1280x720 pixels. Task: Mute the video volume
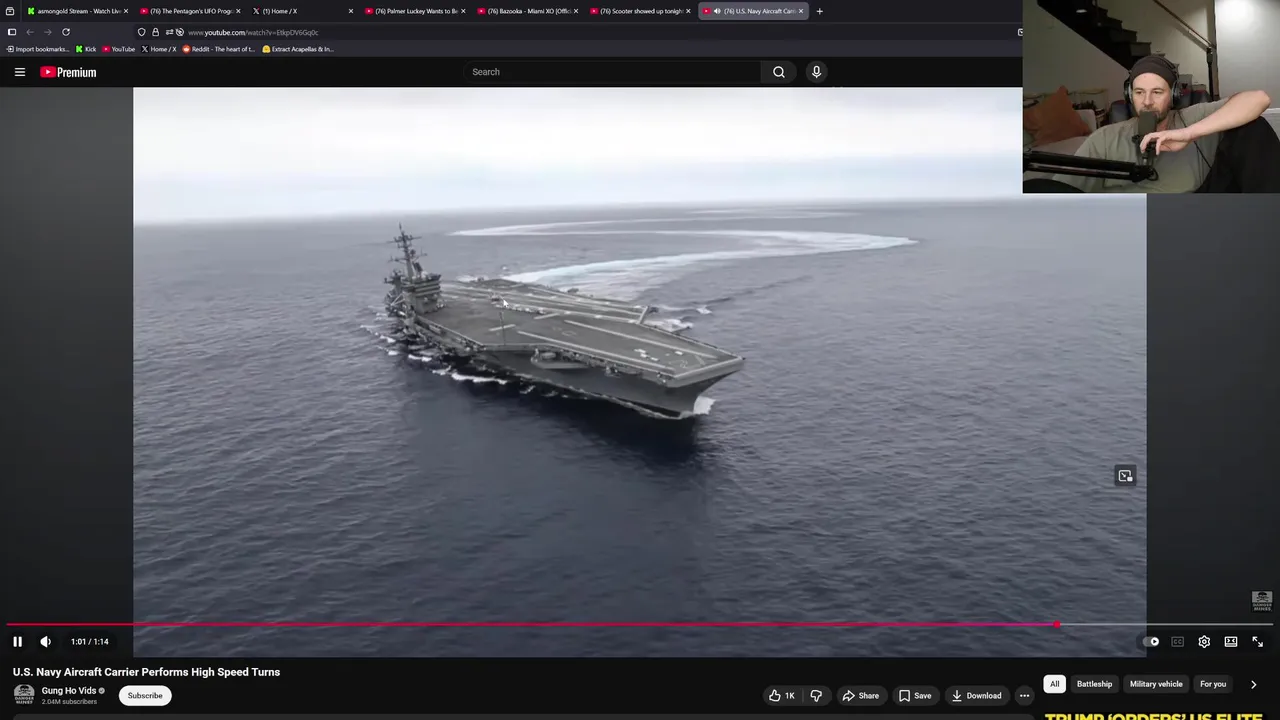point(45,642)
